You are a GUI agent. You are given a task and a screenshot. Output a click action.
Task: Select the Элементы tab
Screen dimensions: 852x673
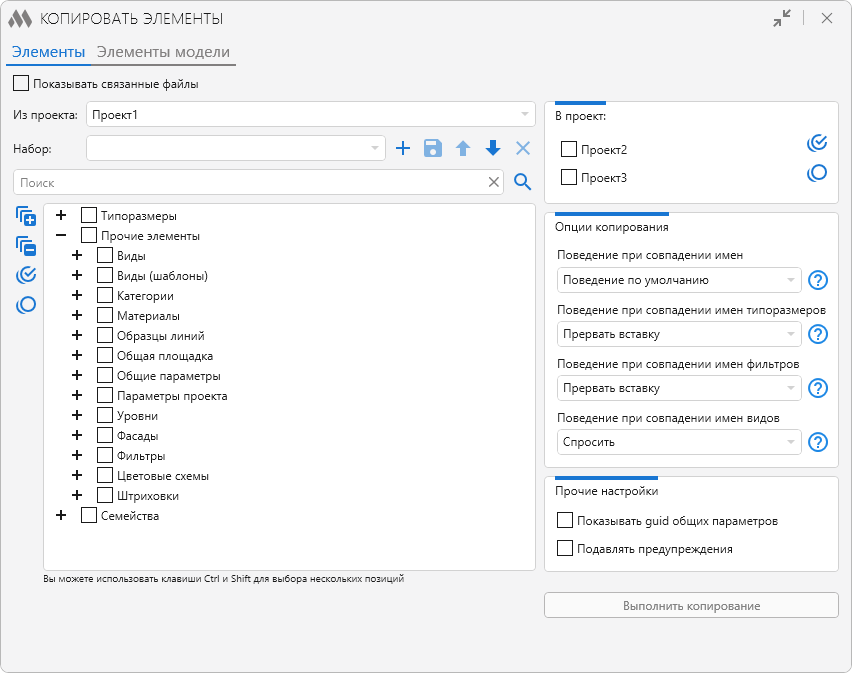click(48, 52)
